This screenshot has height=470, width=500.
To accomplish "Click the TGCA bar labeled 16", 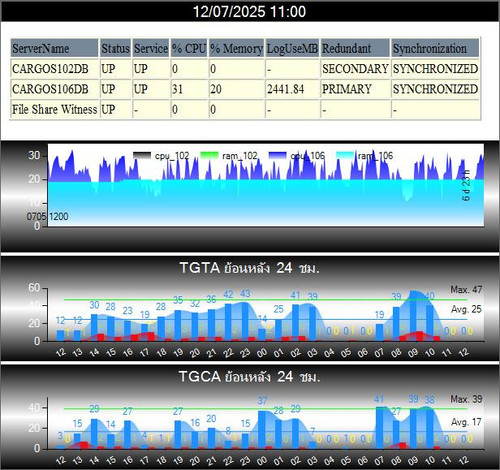I will (195, 441).
